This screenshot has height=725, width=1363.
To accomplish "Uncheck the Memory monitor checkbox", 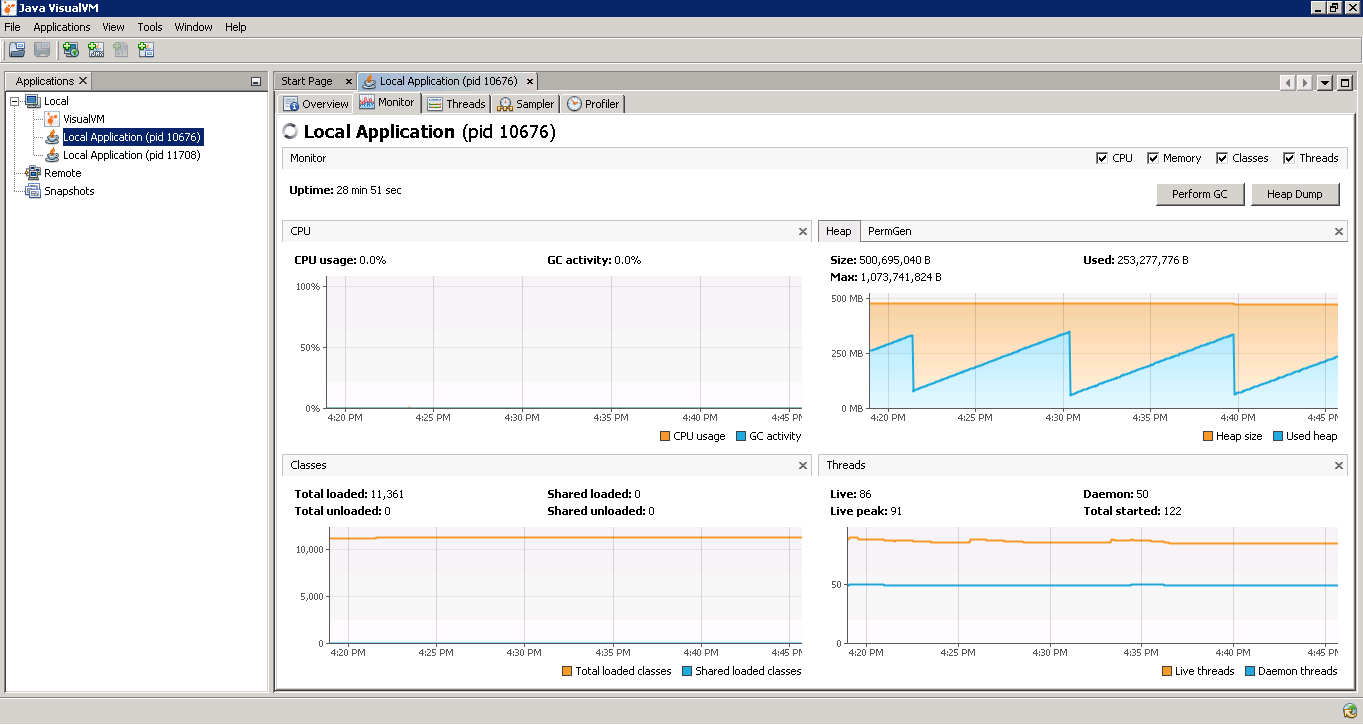I will (1153, 158).
